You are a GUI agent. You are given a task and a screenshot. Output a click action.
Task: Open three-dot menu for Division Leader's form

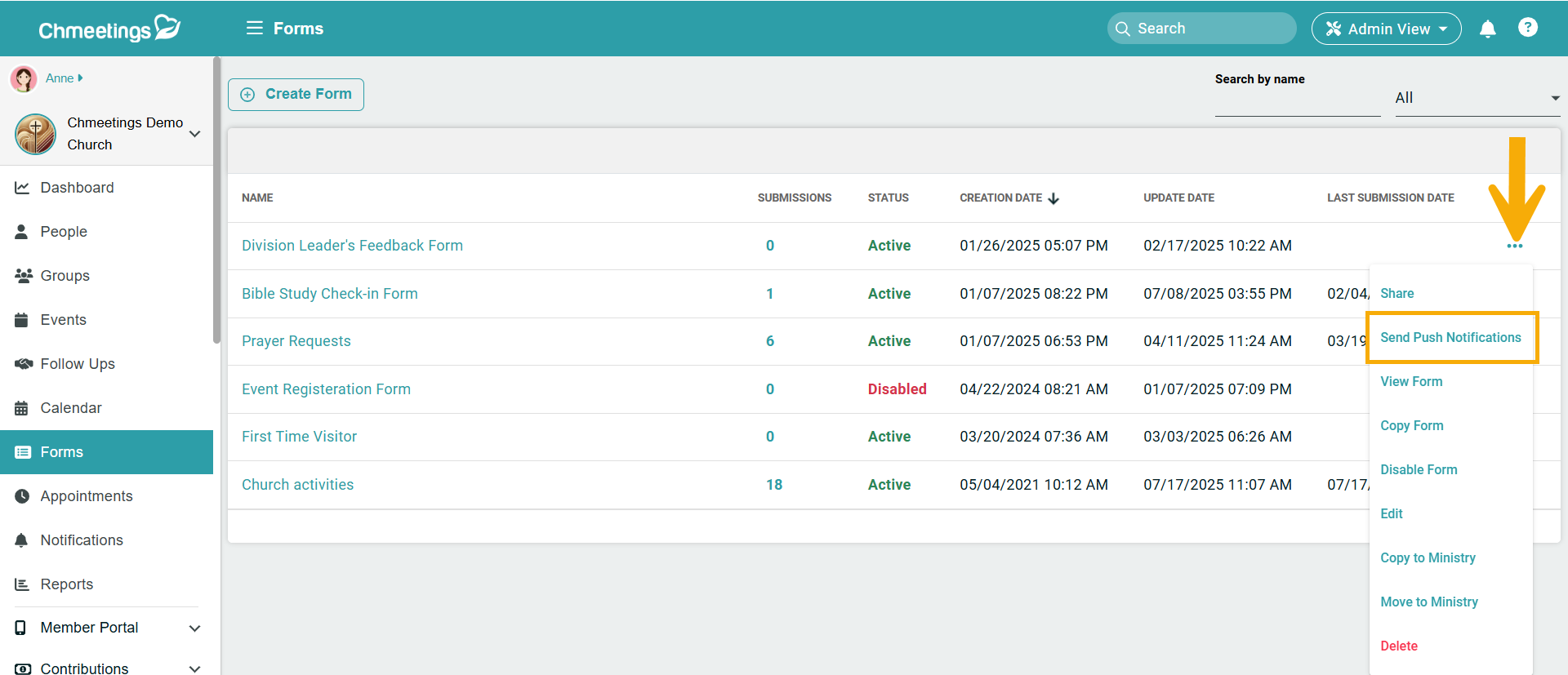point(1515,246)
